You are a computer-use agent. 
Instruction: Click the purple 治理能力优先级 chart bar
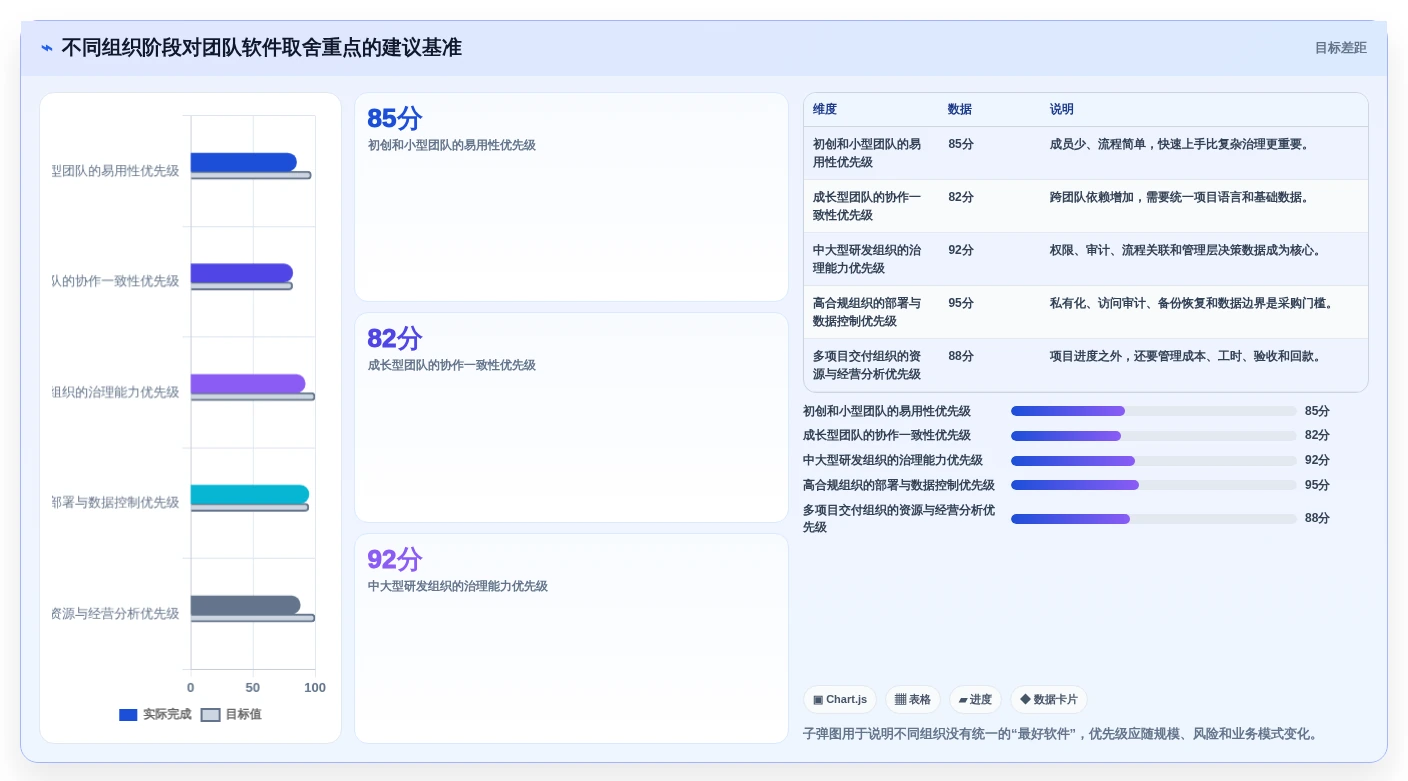click(x=248, y=384)
